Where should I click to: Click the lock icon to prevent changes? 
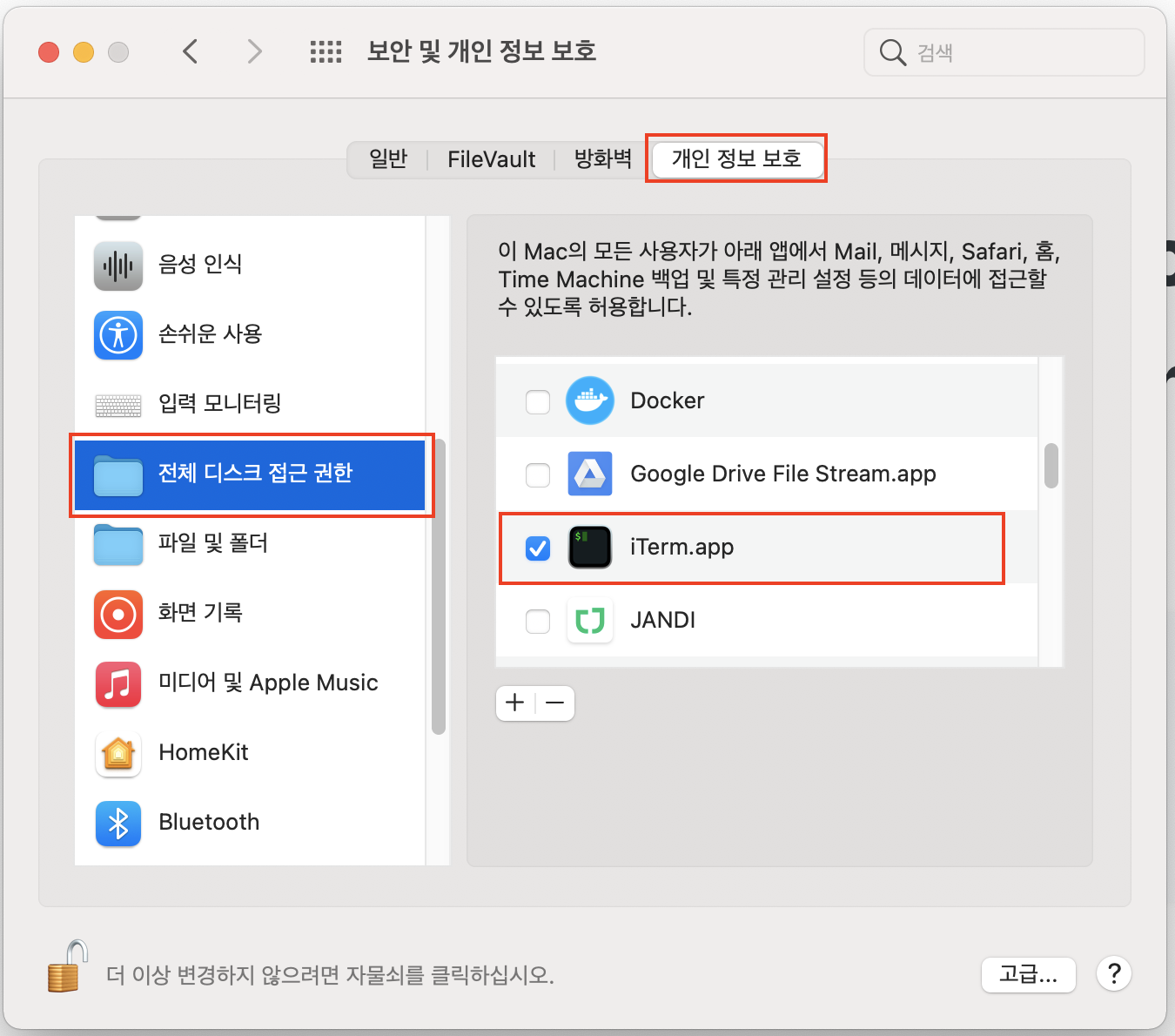67,968
